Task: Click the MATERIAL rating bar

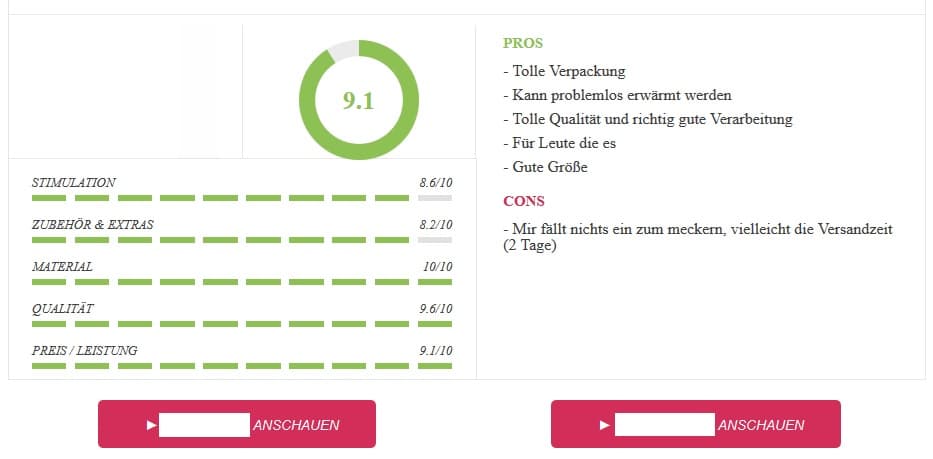Action: pos(242,282)
